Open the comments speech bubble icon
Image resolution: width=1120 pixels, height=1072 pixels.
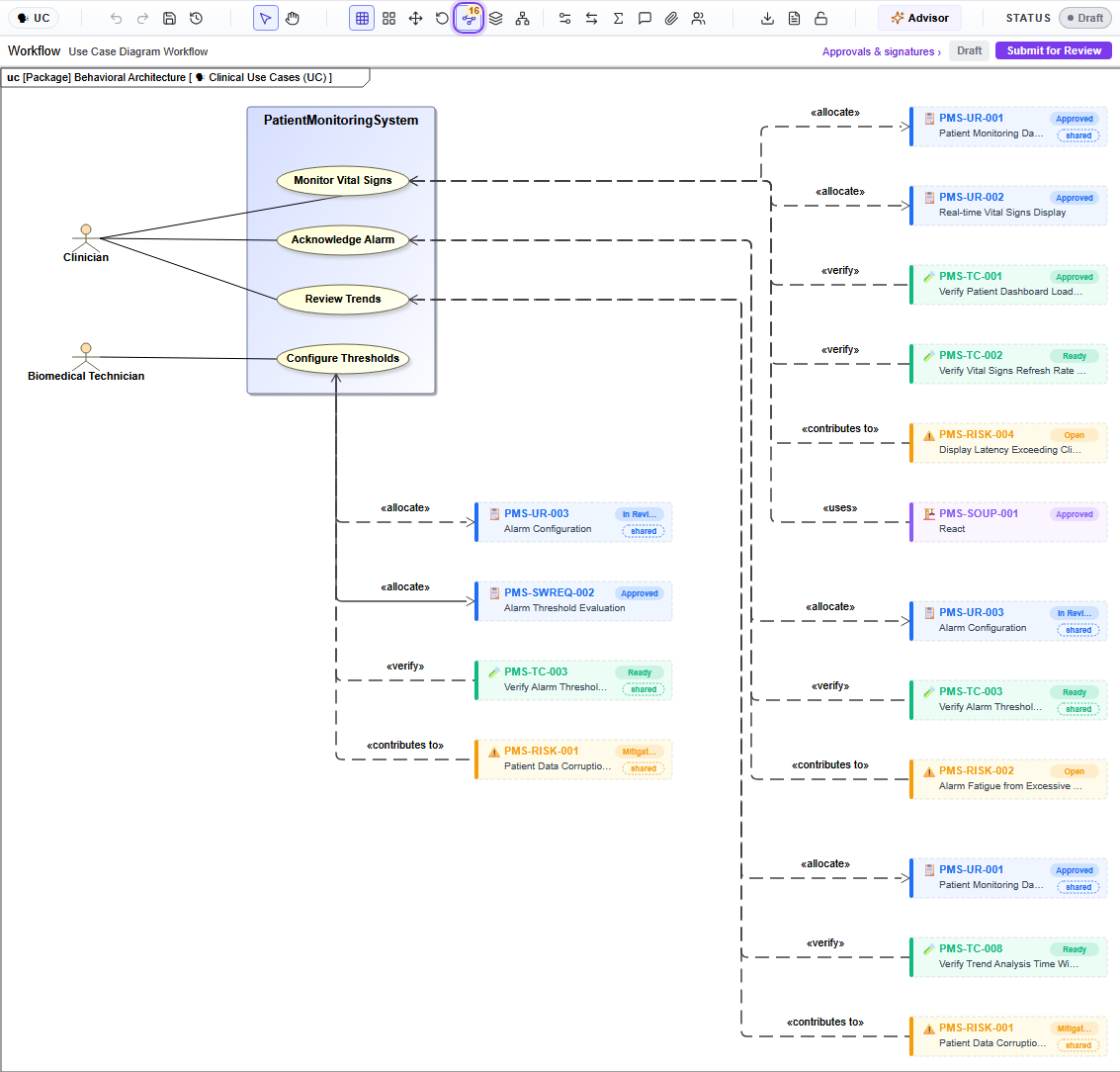645,19
